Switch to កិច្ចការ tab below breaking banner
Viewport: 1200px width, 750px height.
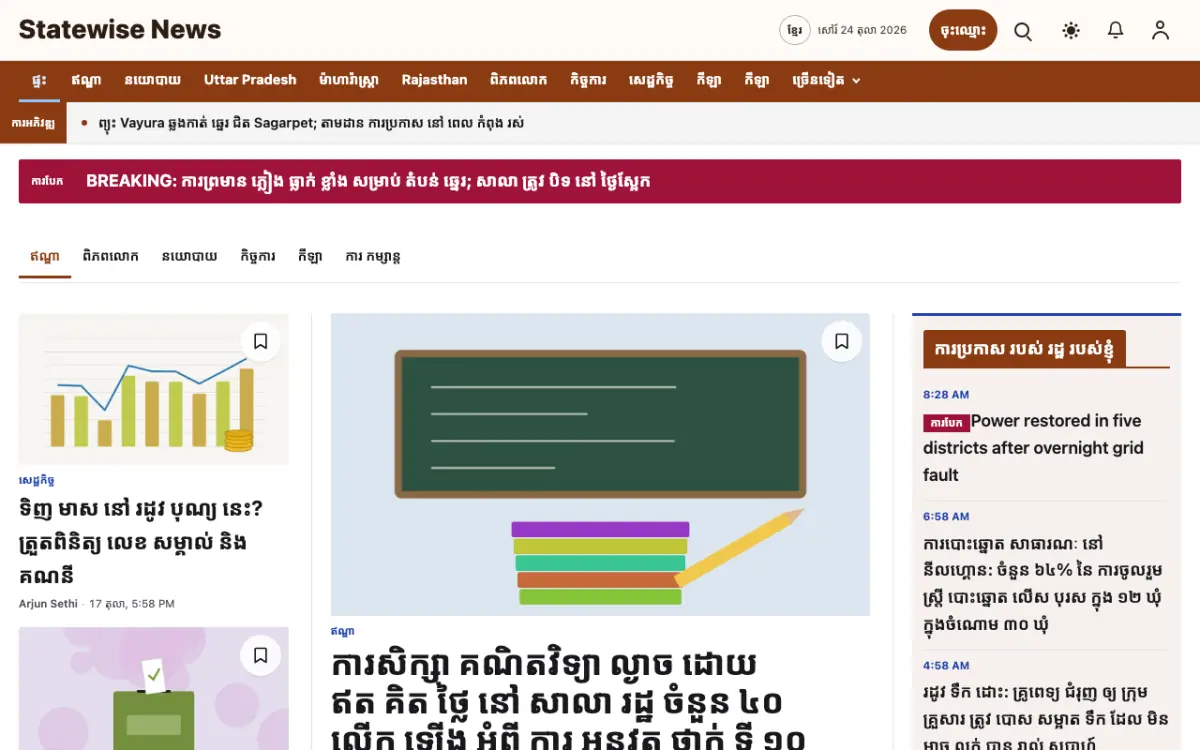[258, 256]
